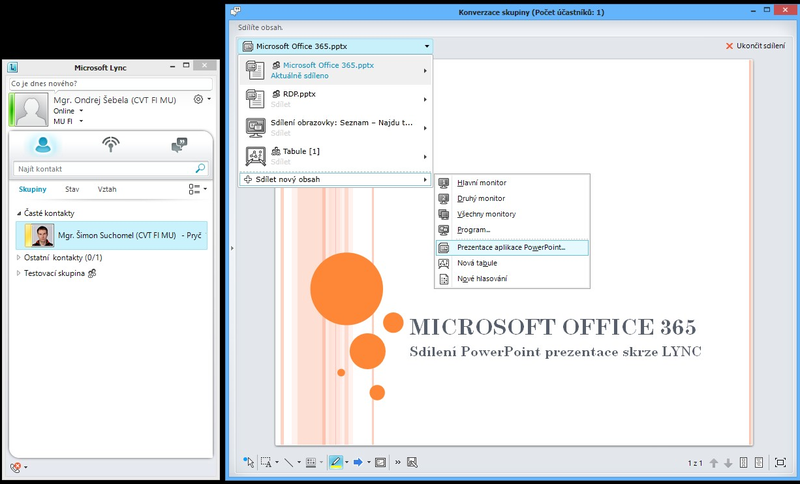This screenshot has height=484, width=800.
Task: Switch to full screen view
Action: coord(780,462)
